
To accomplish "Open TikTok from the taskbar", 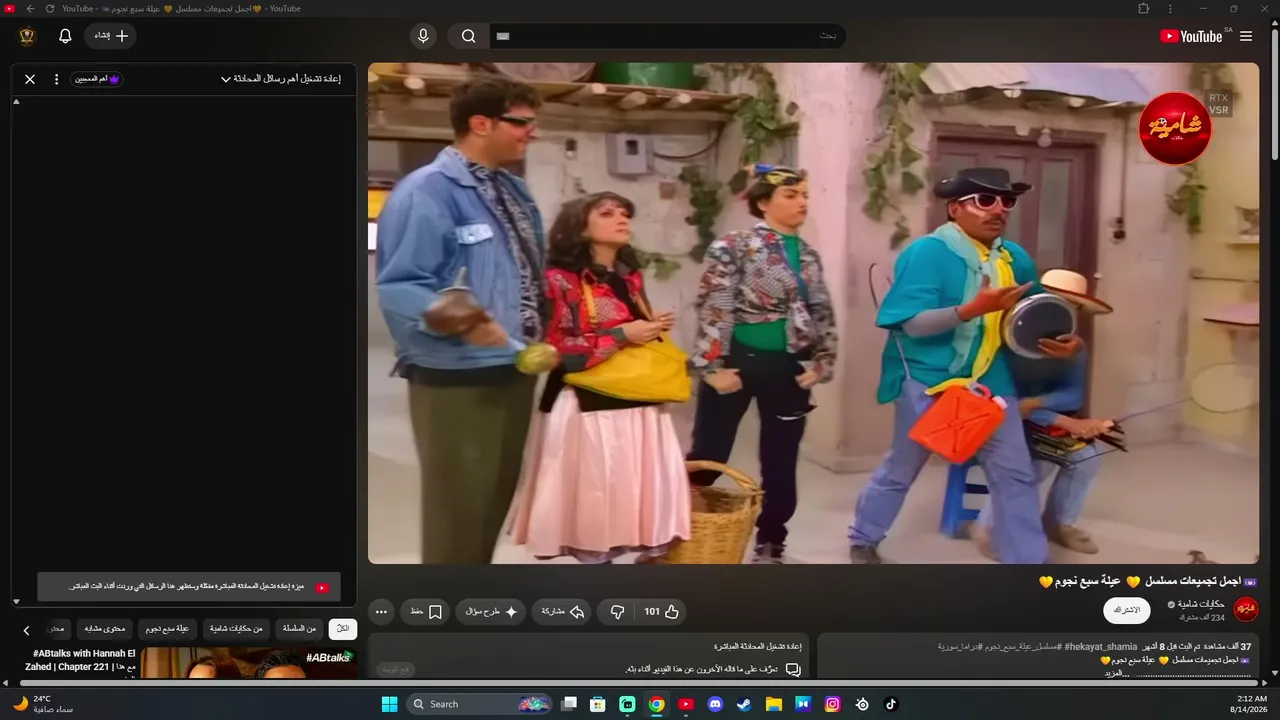I will click(891, 704).
